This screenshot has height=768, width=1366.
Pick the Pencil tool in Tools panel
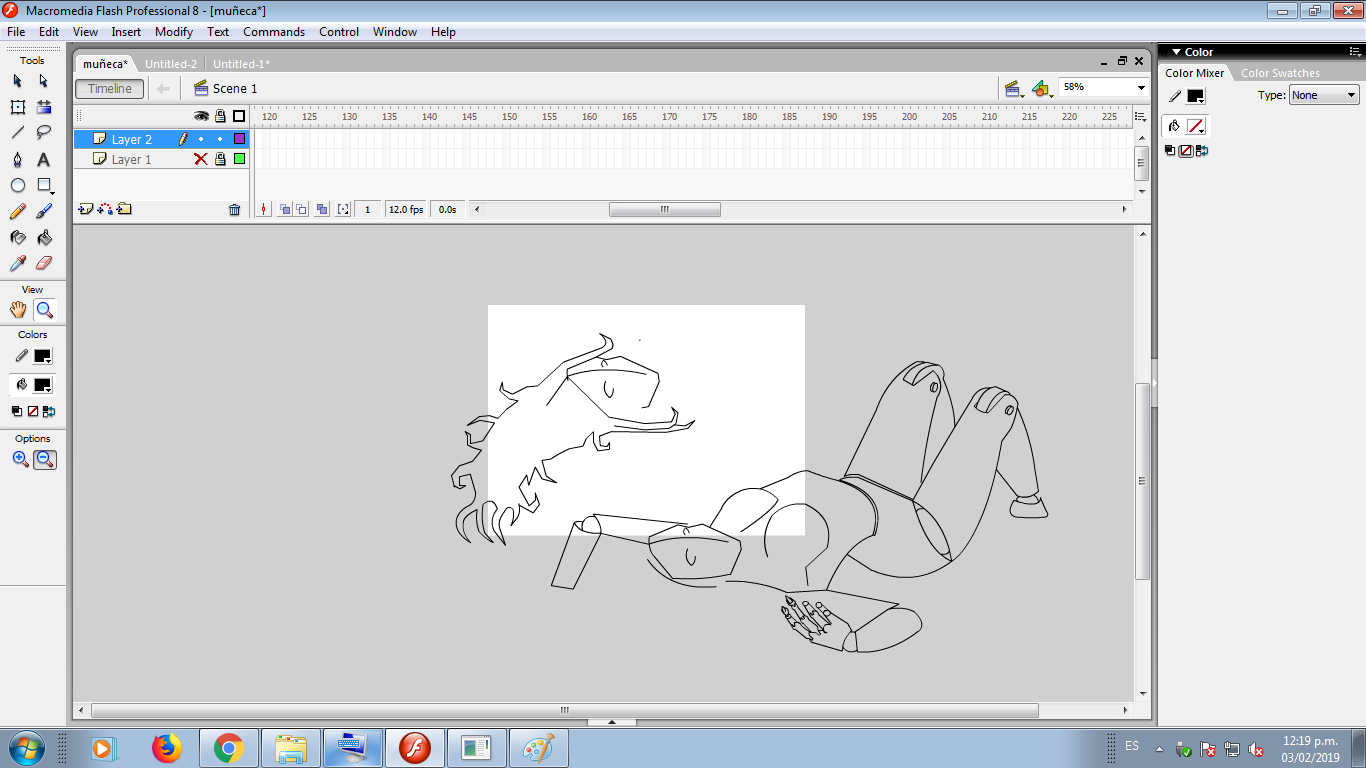pos(18,212)
